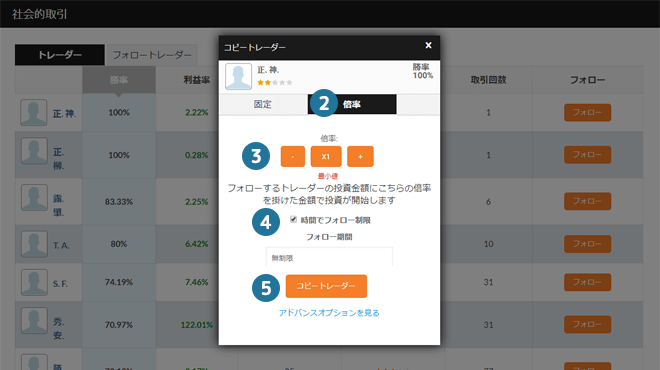Increase multiplier with plus button
This screenshot has height=370, width=660.
tap(360, 157)
